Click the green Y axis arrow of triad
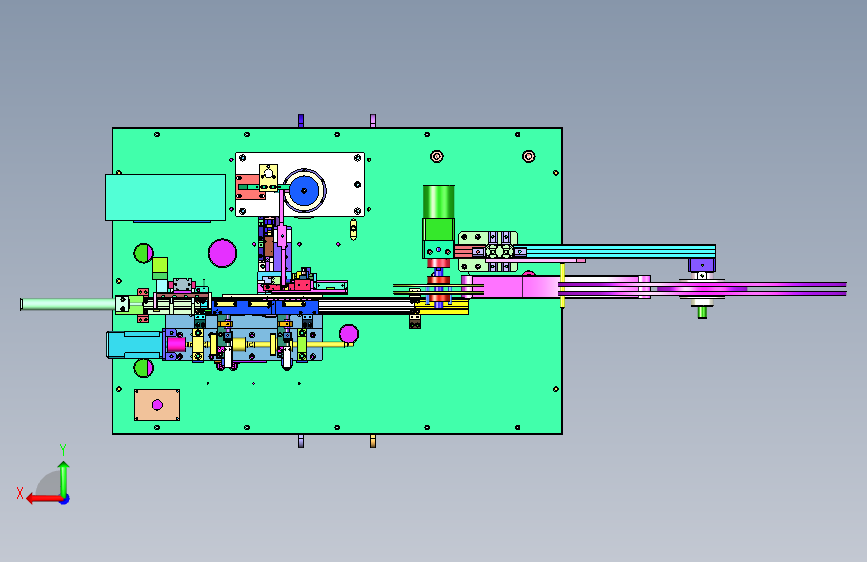This screenshot has height=562, width=867. click(x=64, y=479)
